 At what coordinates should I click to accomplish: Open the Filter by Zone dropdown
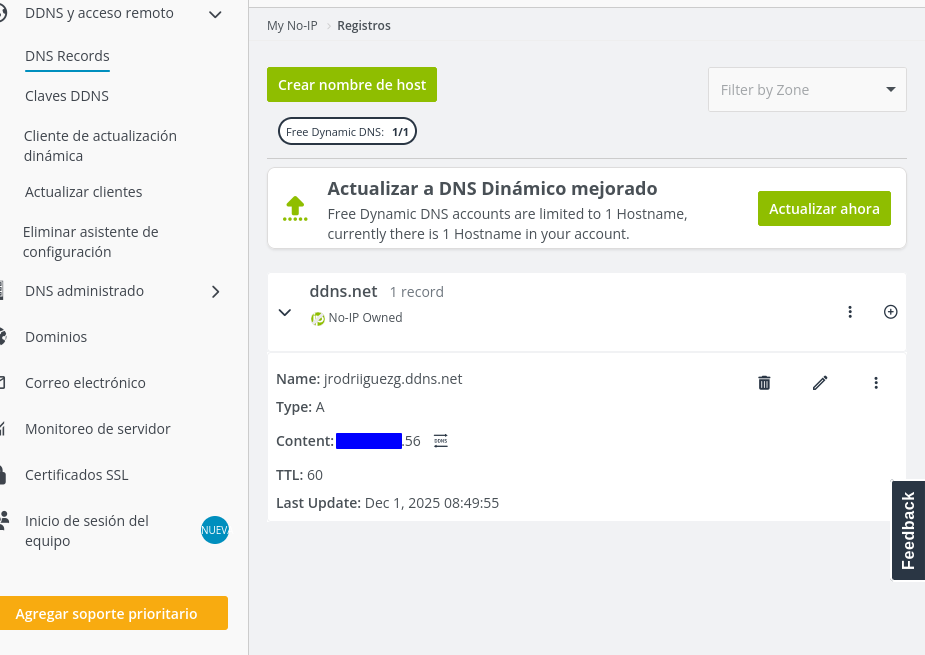(x=807, y=90)
